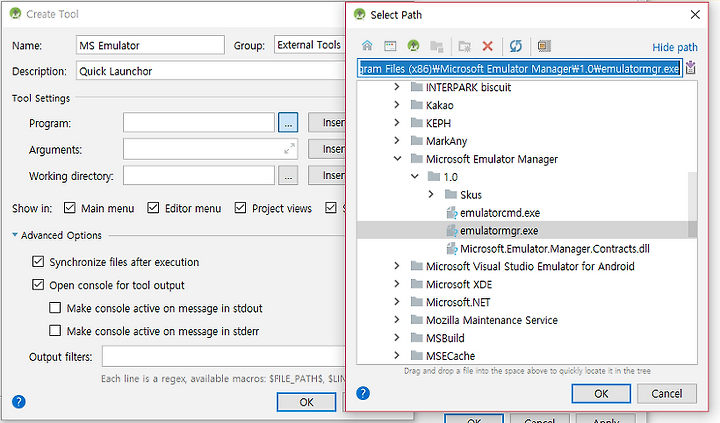Expand Mozilla Maintenance Service folder
Image resolution: width=720 pixels, height=423 pixels.
[x=397, y=320]
